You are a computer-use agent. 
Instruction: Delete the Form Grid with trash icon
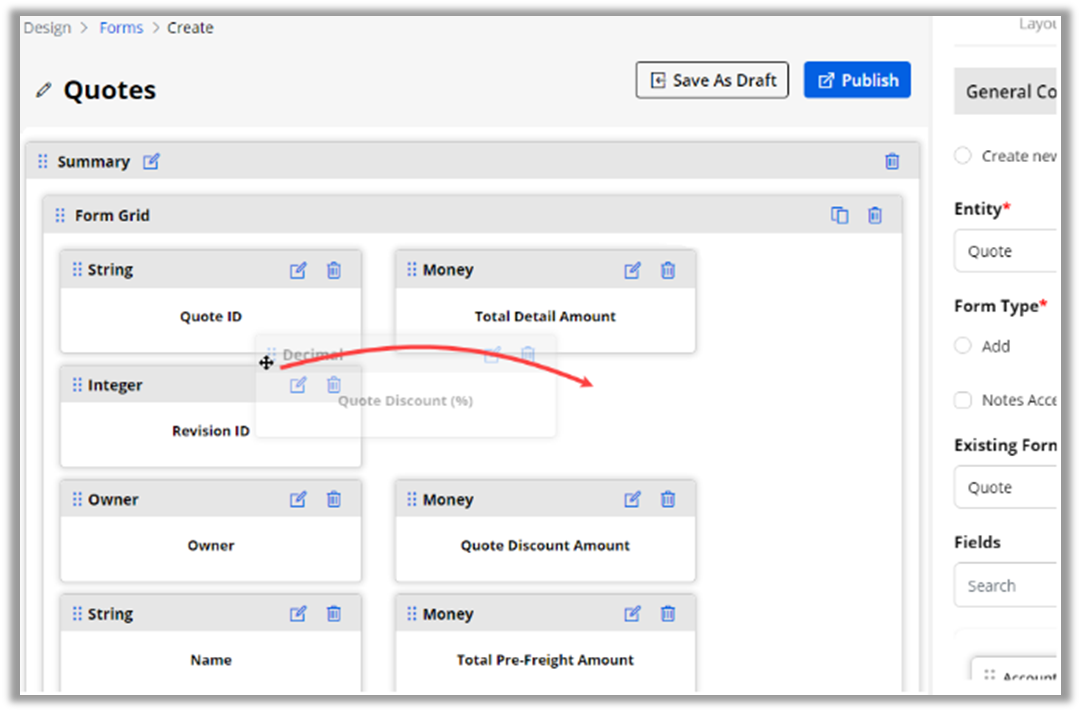pyautogui.click(x=875, y=215)
